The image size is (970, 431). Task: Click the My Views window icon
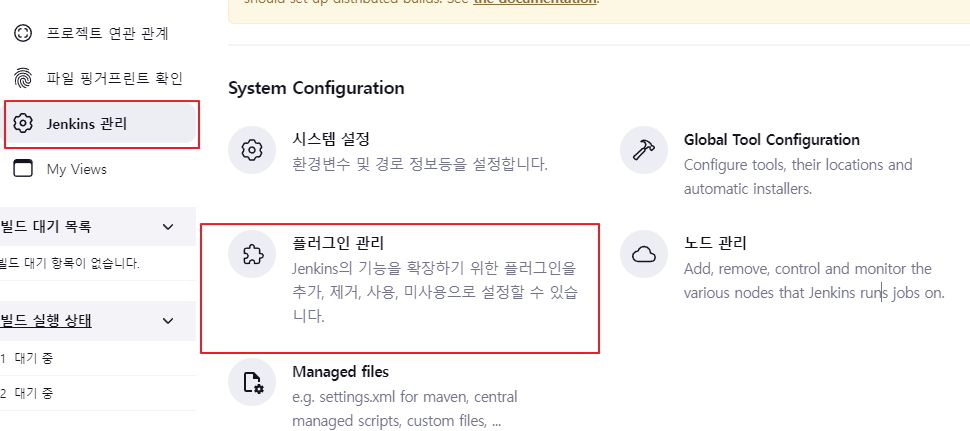point(23,169)
